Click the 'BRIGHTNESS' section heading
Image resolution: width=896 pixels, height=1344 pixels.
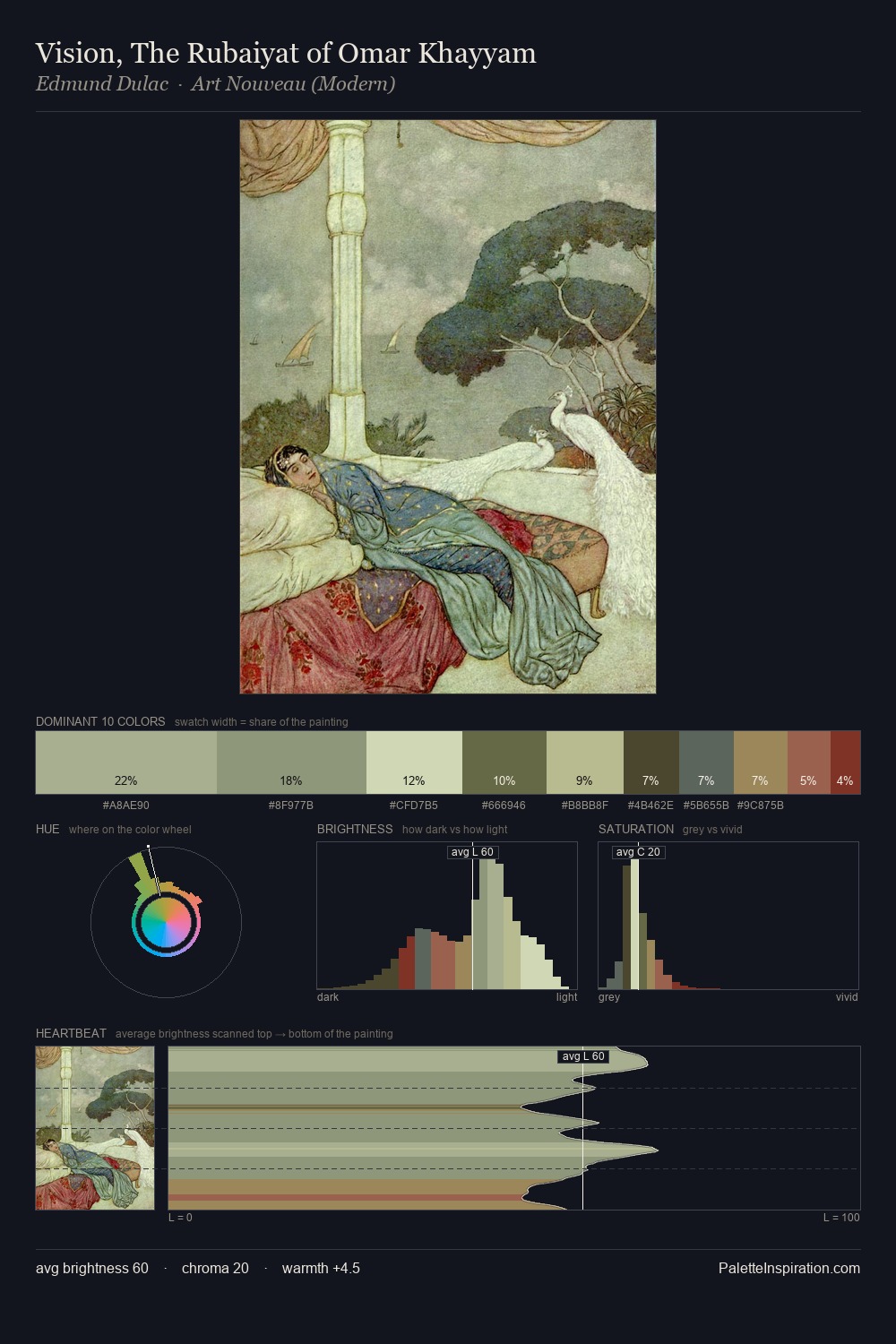coord(355,829)
